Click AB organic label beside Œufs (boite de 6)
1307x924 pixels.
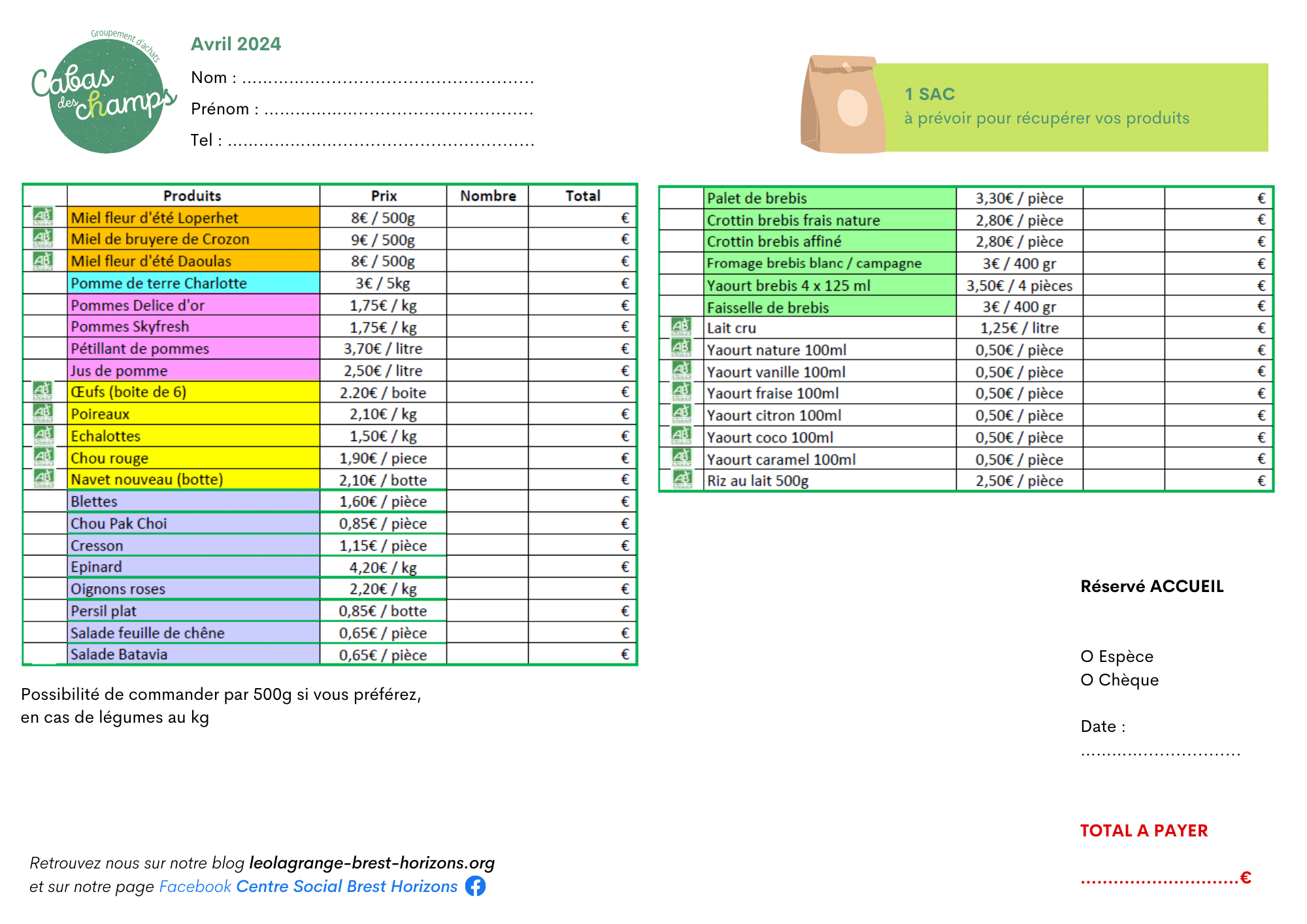point(43,391)
